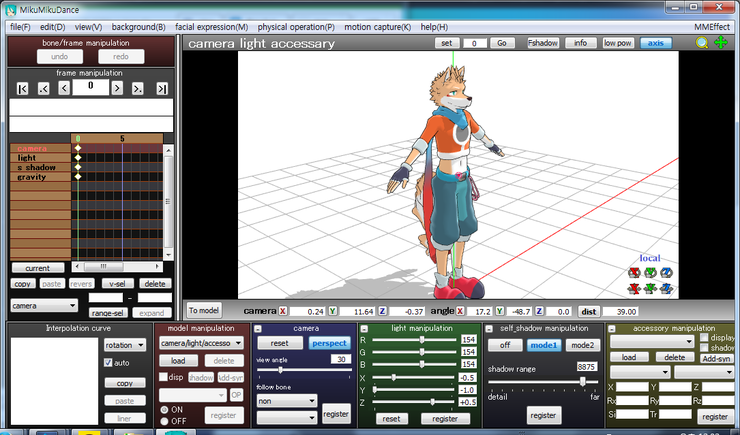
Task: Click the blue Z rotation axis icon
Action: pos(666,273)
